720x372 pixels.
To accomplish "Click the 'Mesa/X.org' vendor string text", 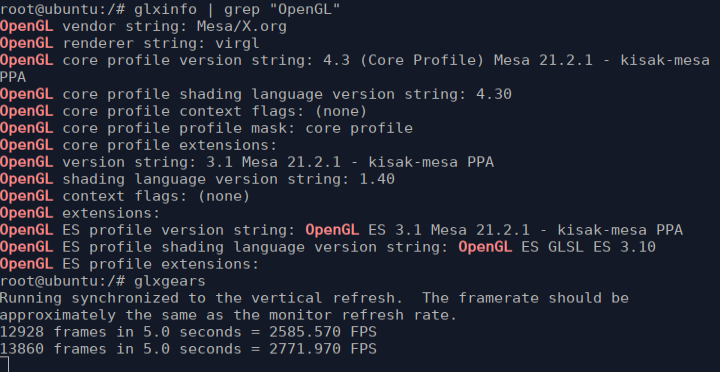I will pyautogui.click(x=242, y=26).
